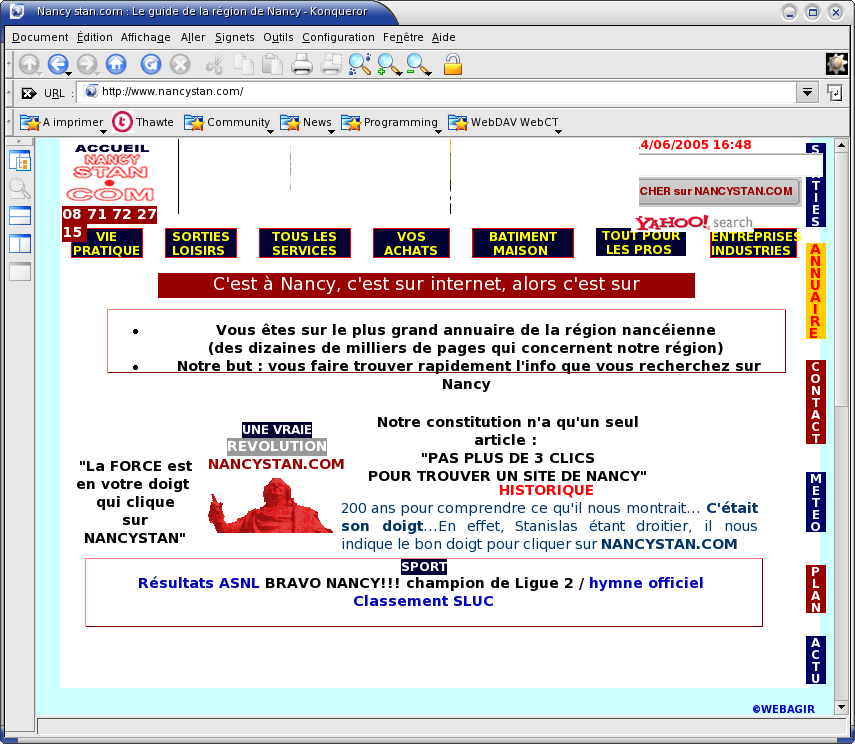Go up one level with the Up arrow

tap(29, 64)
